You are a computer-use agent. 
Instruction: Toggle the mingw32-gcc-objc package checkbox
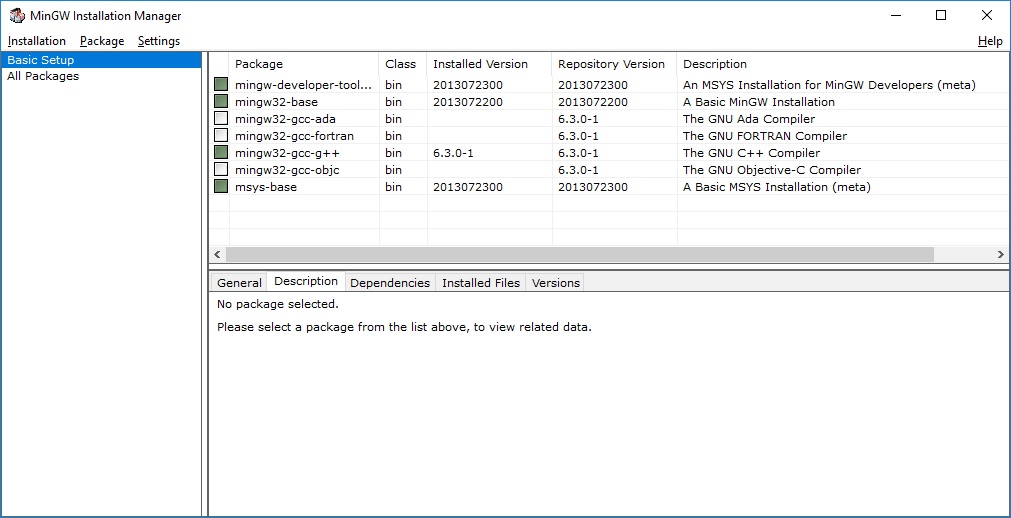tap(221, 170)
